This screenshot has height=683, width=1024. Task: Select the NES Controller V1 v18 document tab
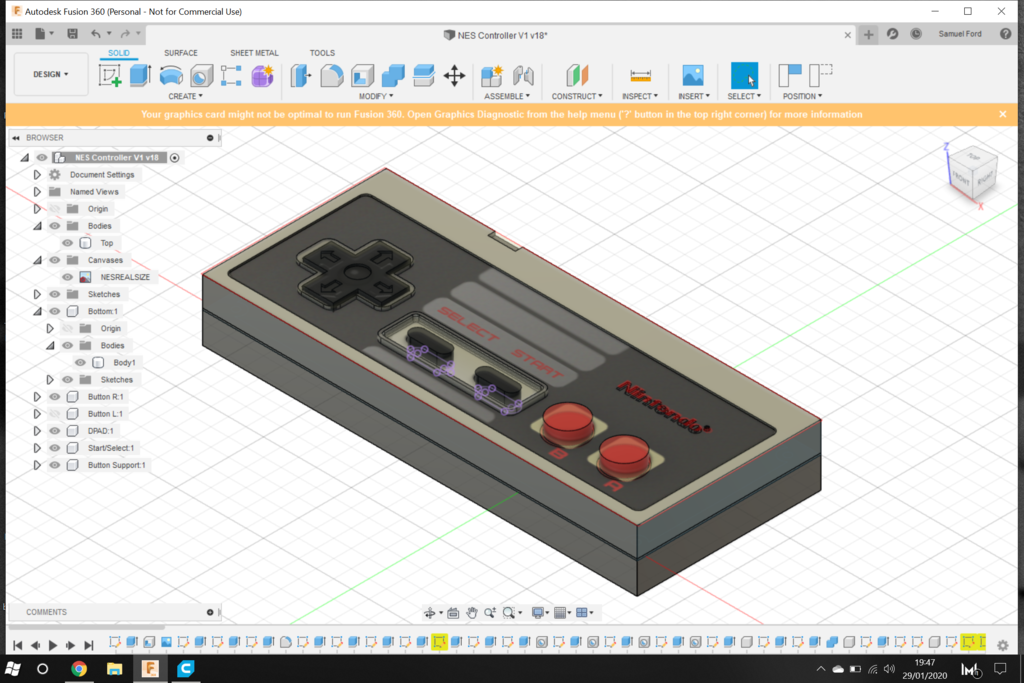(502, 35)
